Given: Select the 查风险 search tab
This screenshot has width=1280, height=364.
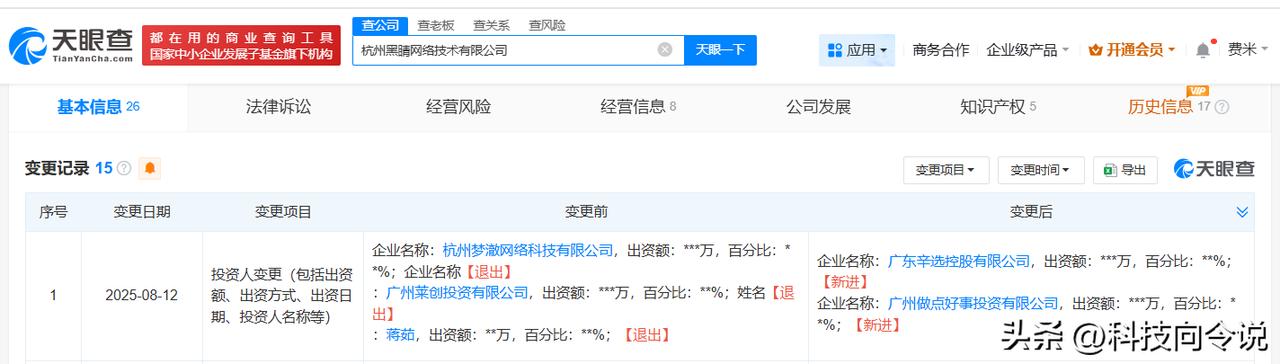Looking at the screenshot, I should [x=546, y=25].
